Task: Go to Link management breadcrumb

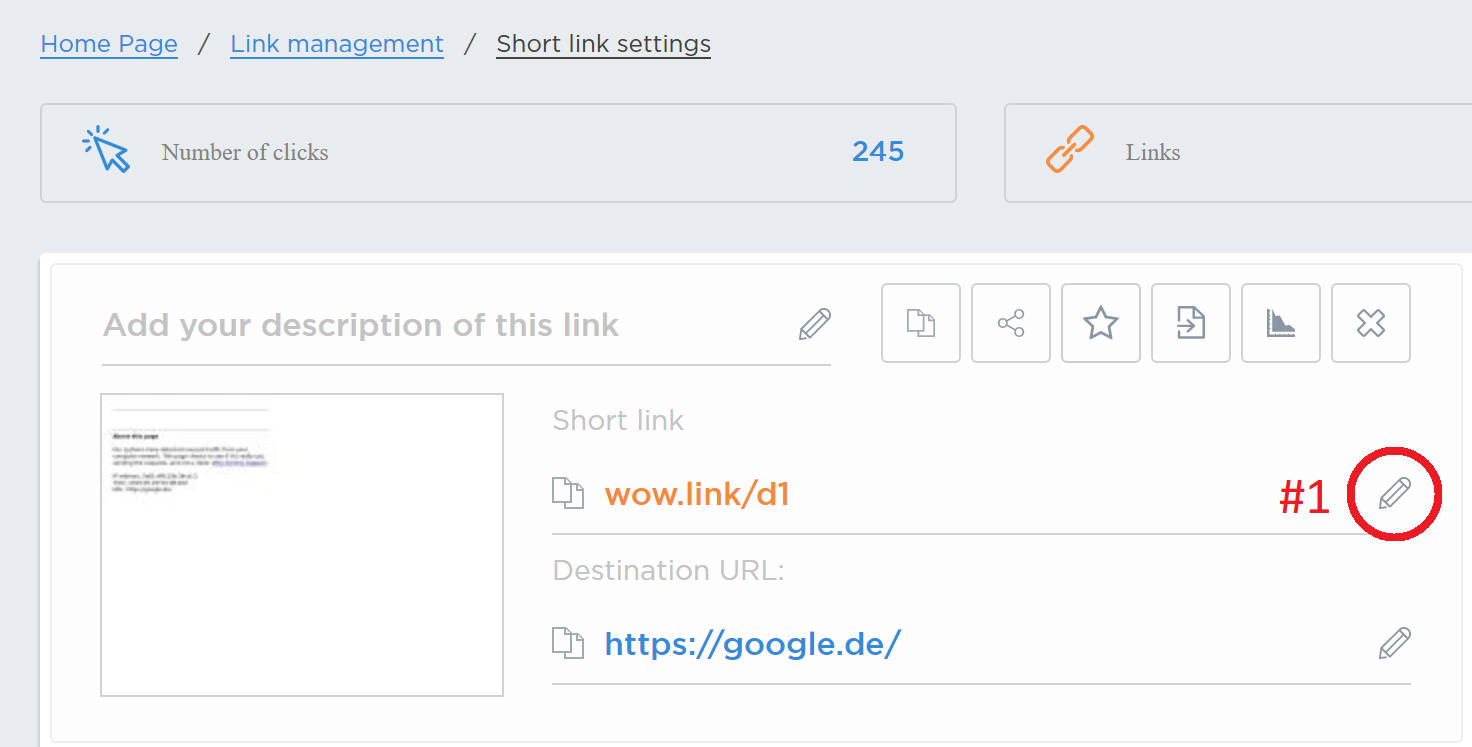Action: (337, 44)
